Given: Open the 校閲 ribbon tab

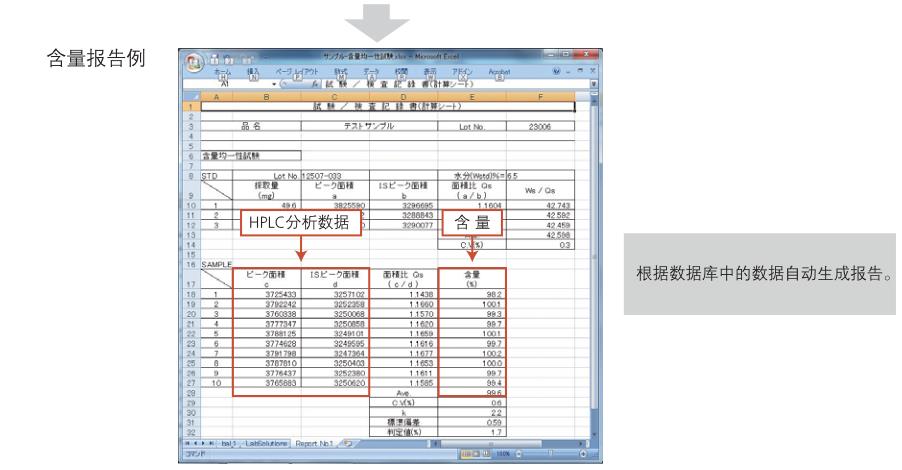Looking at the screenshot, I should pos(402,71).
